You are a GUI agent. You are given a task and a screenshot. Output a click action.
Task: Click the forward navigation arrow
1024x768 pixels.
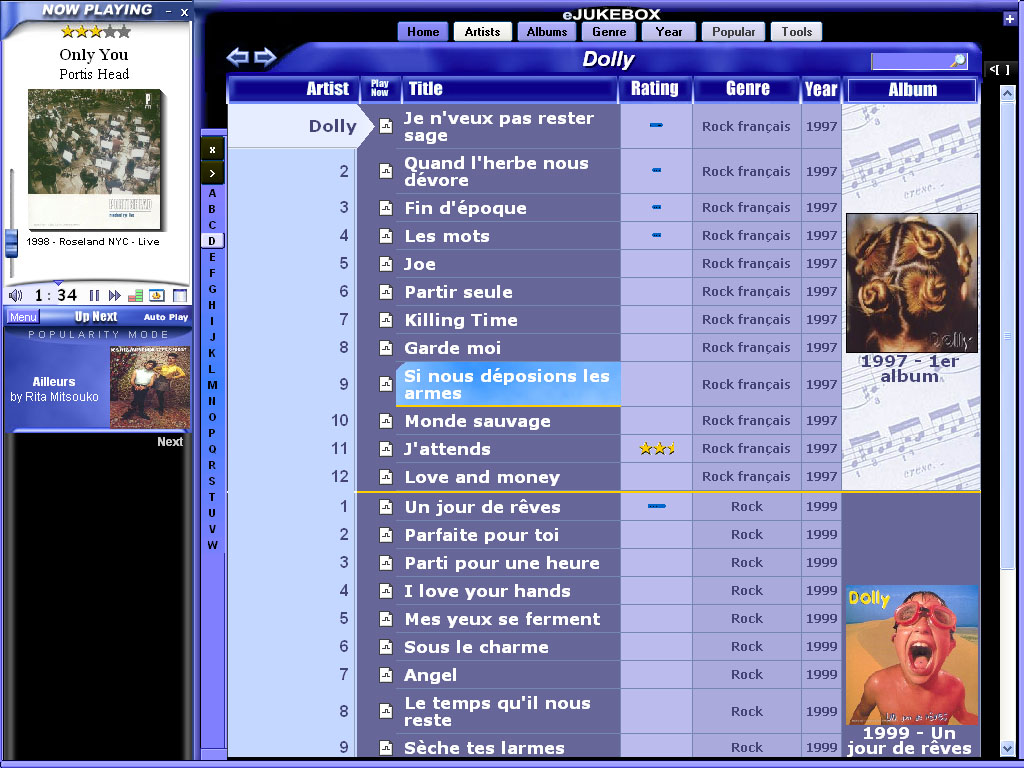[265, 58]
